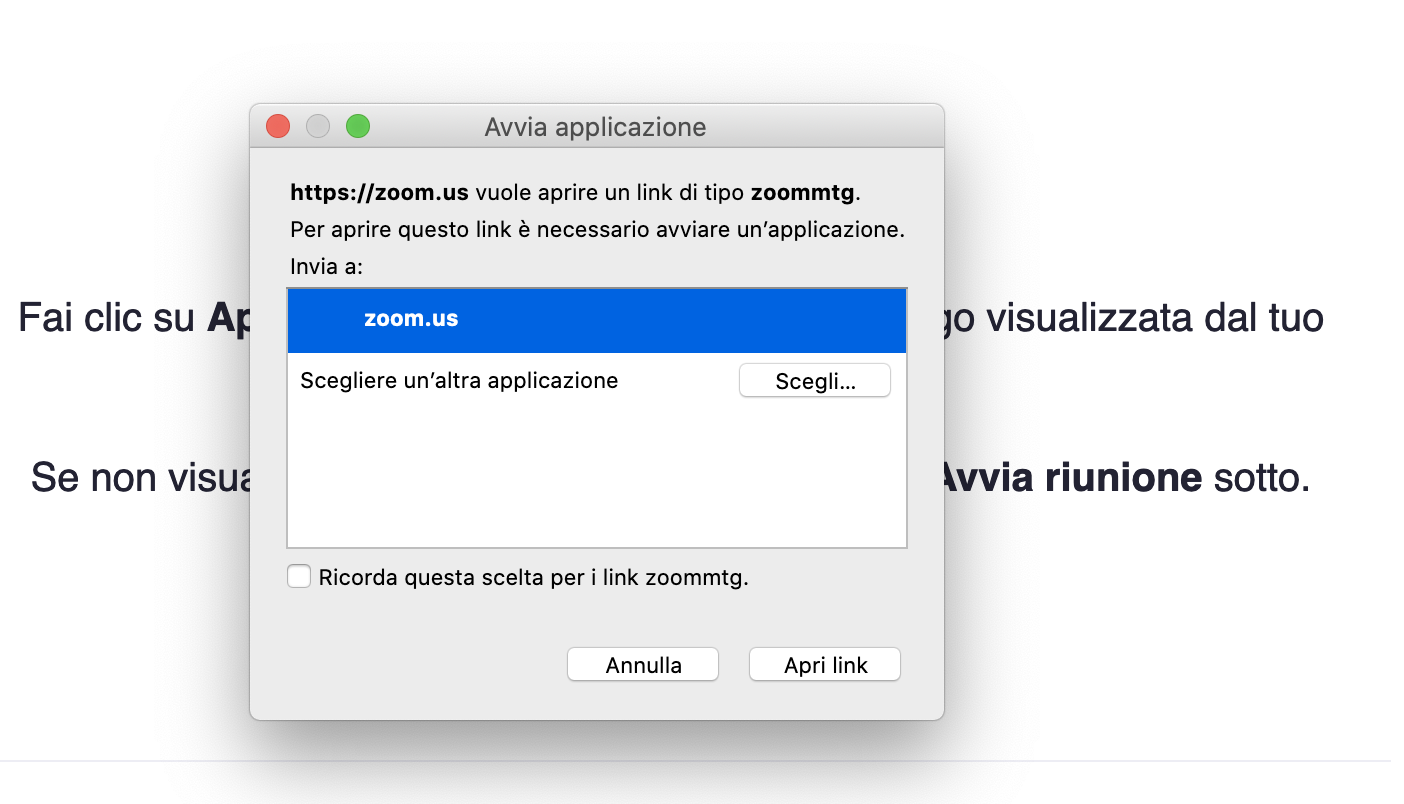Viewport: 1404px width, 804px height.
Task: Click Scegliere un'altra applicazione row
Action: pyautogui.click(x=597, y=381)
